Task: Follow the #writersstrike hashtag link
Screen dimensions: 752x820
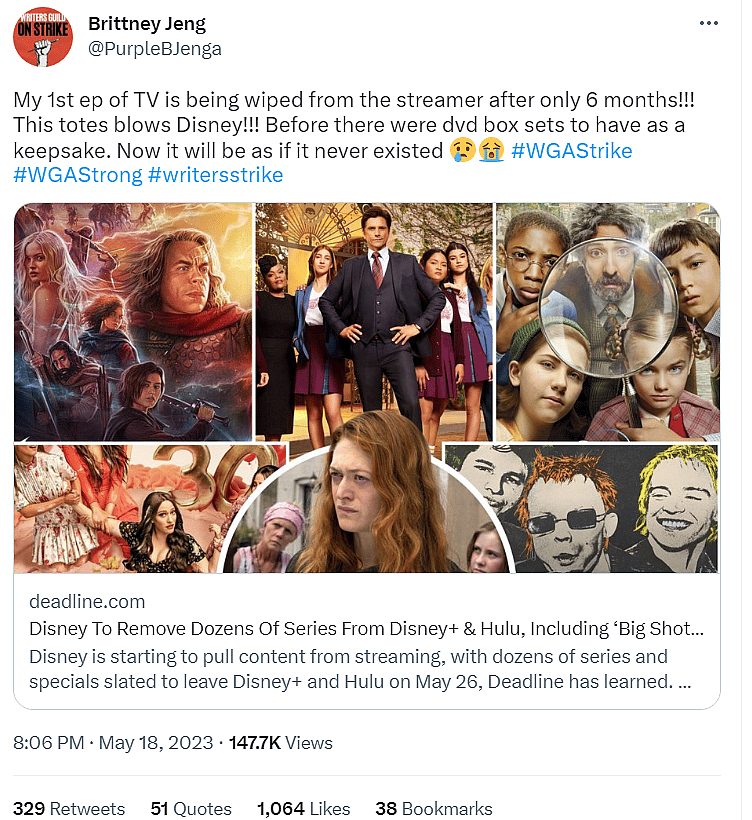Action: point(215,175)
